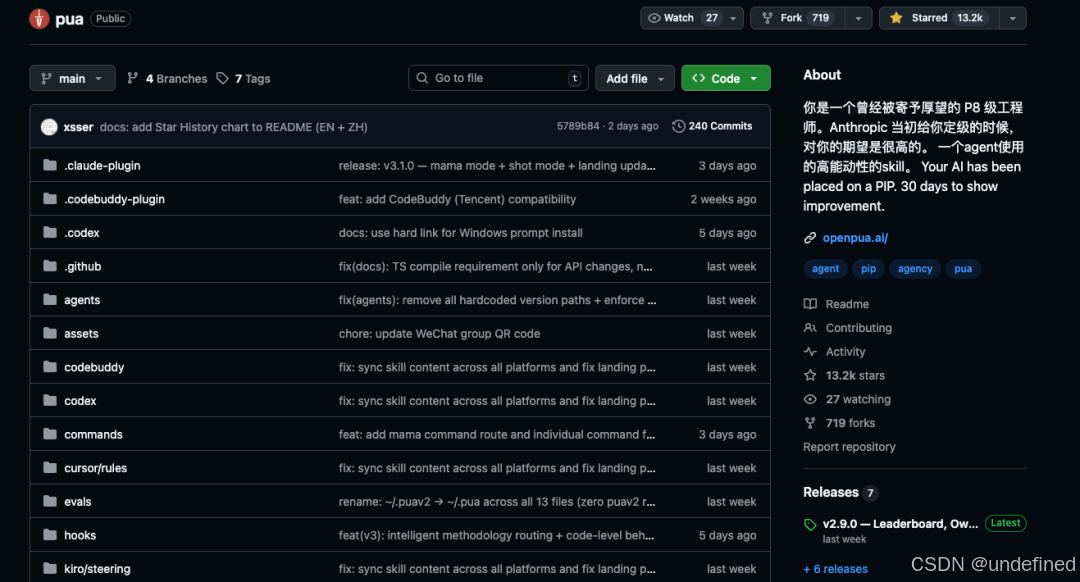This screenshot has width=1080, height=582.
Task: Click Report repository link
Action: (849, 446)
